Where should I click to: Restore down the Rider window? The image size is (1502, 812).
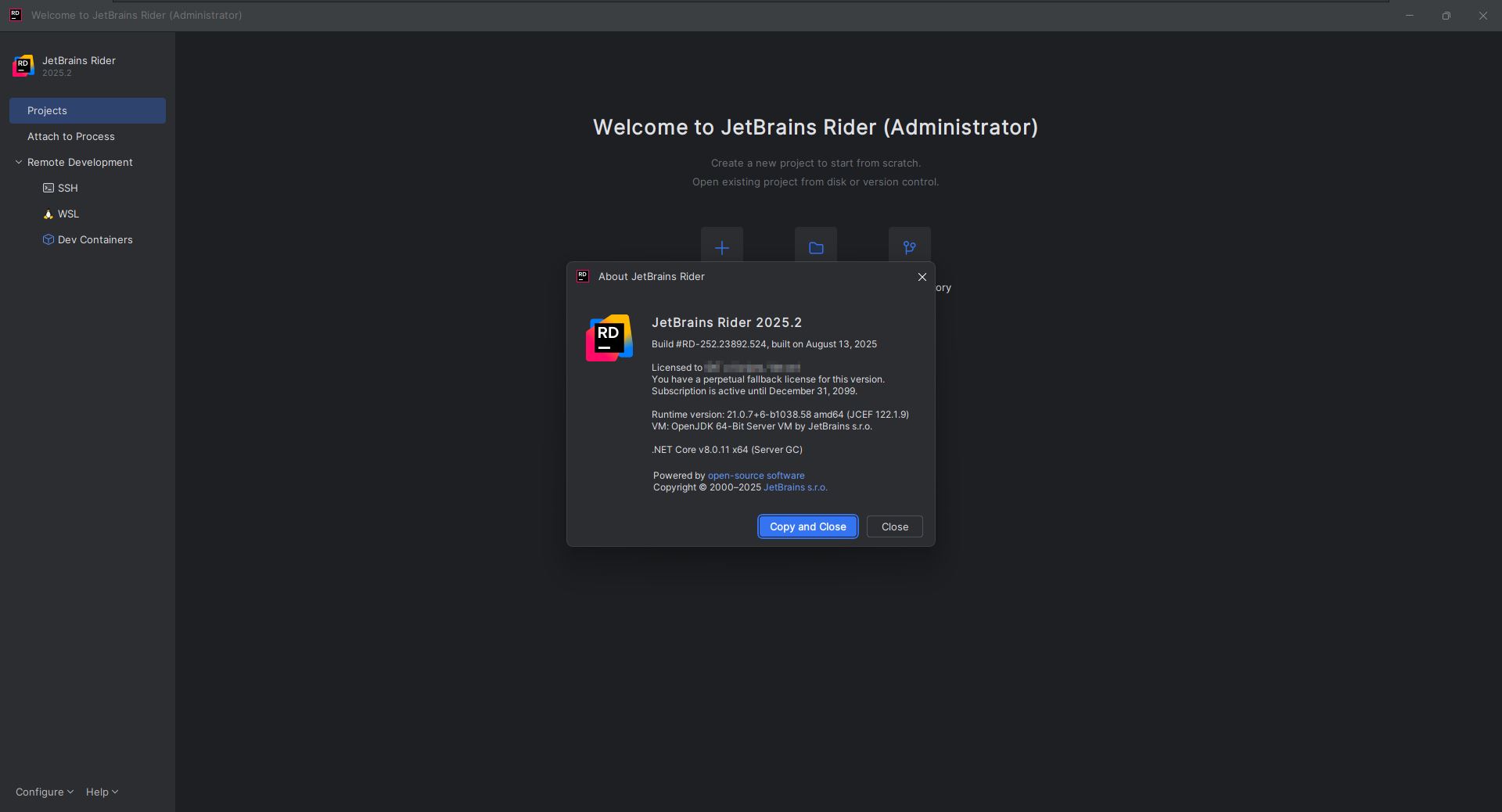[x=1446, y=15]
